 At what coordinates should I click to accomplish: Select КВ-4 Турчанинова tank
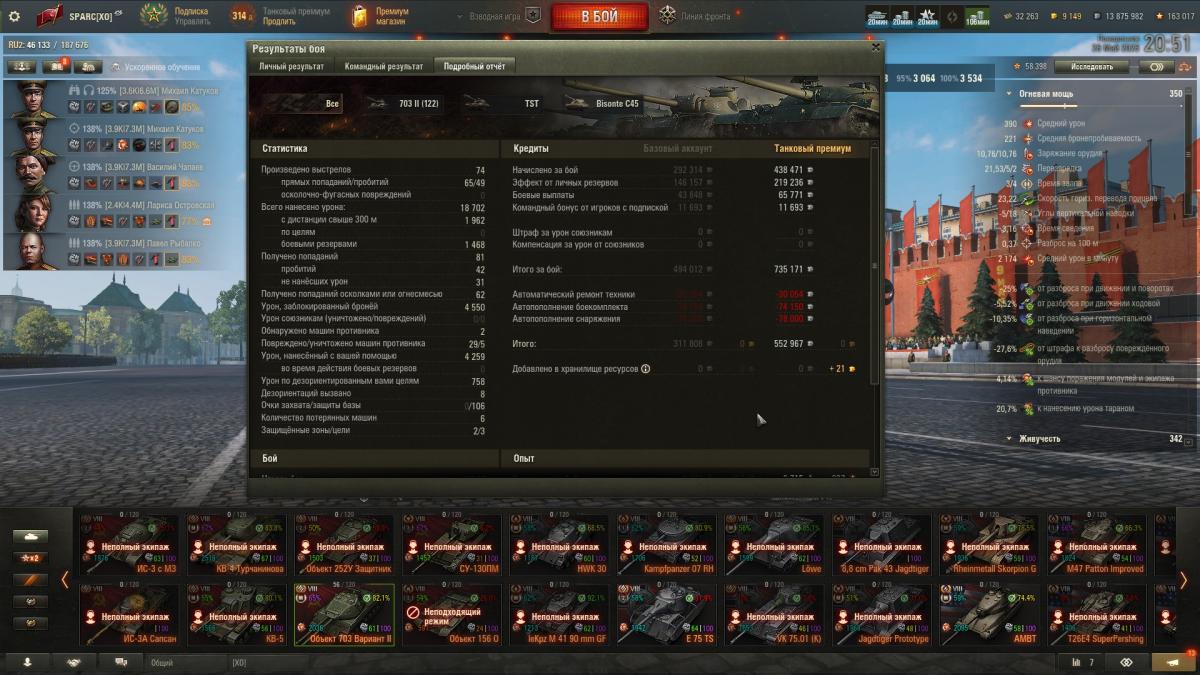pyautogui.click(x=237, y=546)
